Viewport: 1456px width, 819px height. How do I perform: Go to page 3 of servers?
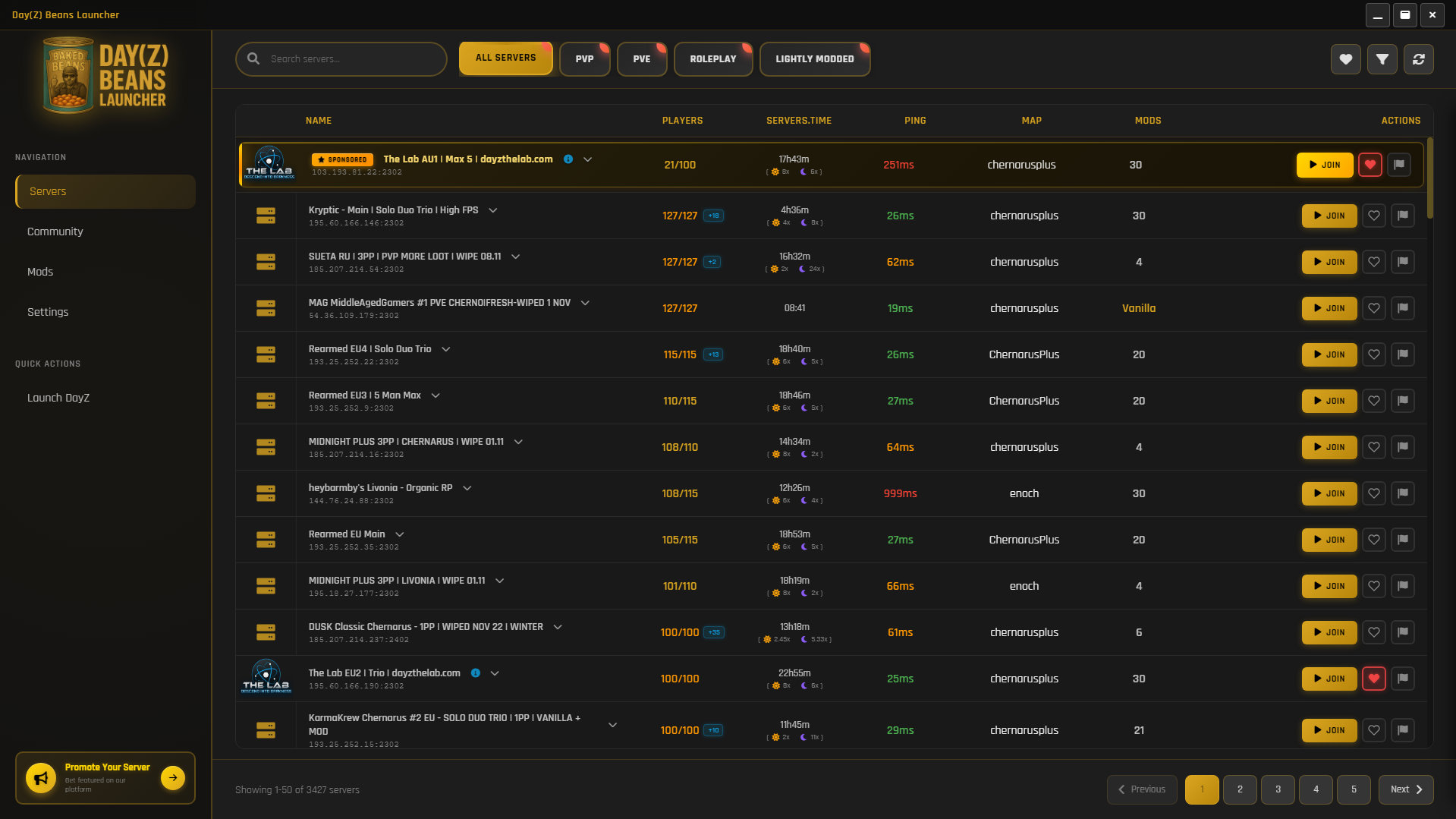click(1278, 789)
